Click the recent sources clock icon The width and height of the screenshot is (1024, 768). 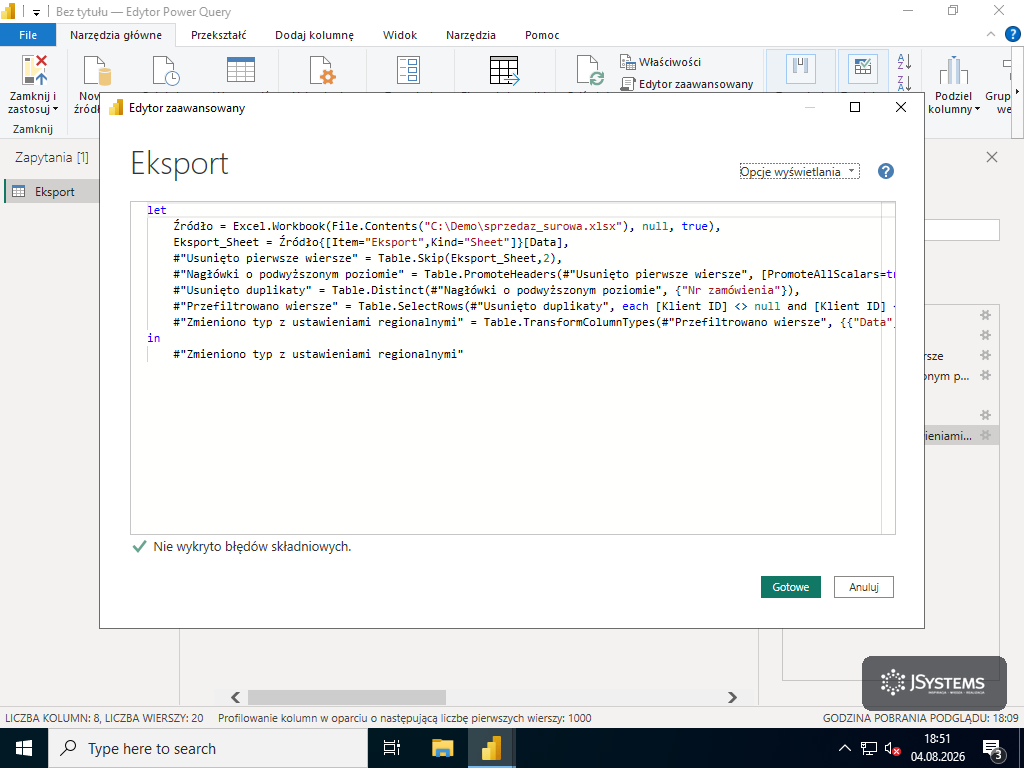(166, 71)
